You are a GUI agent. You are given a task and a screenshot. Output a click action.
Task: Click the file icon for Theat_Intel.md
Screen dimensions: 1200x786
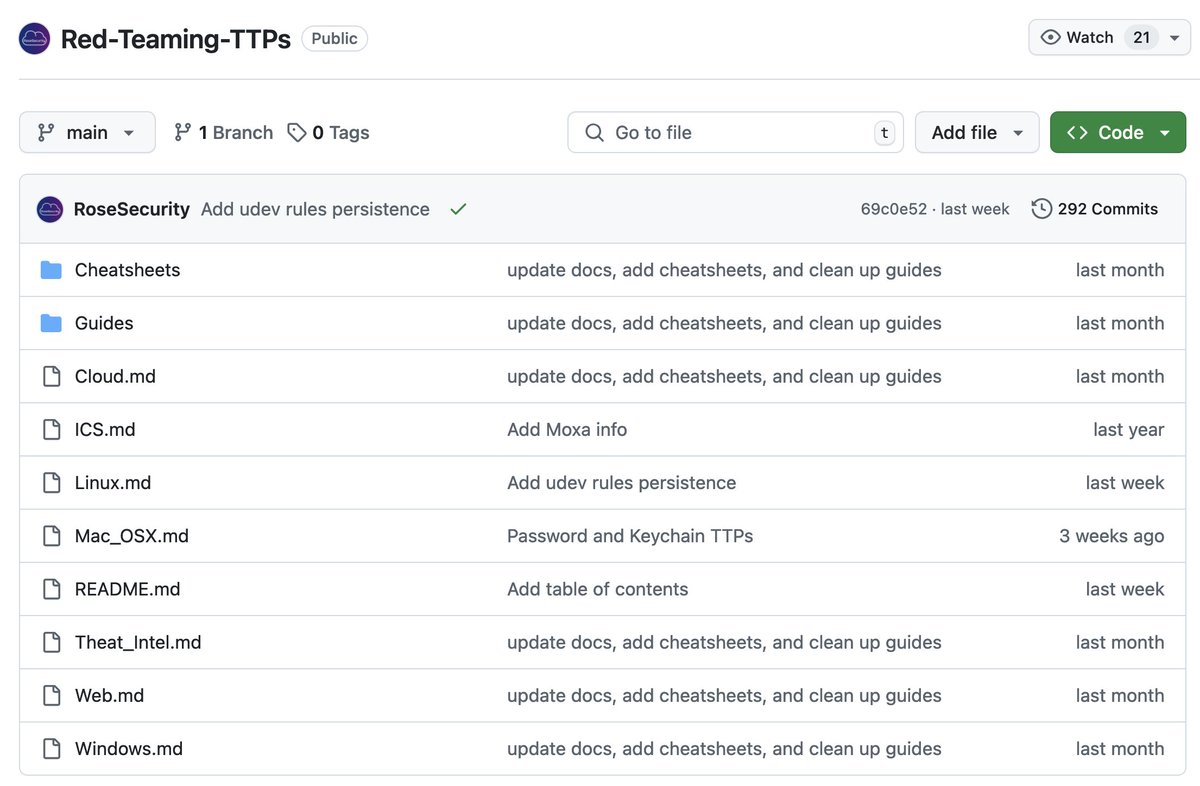pyautogui.click(x=51, y=642)
